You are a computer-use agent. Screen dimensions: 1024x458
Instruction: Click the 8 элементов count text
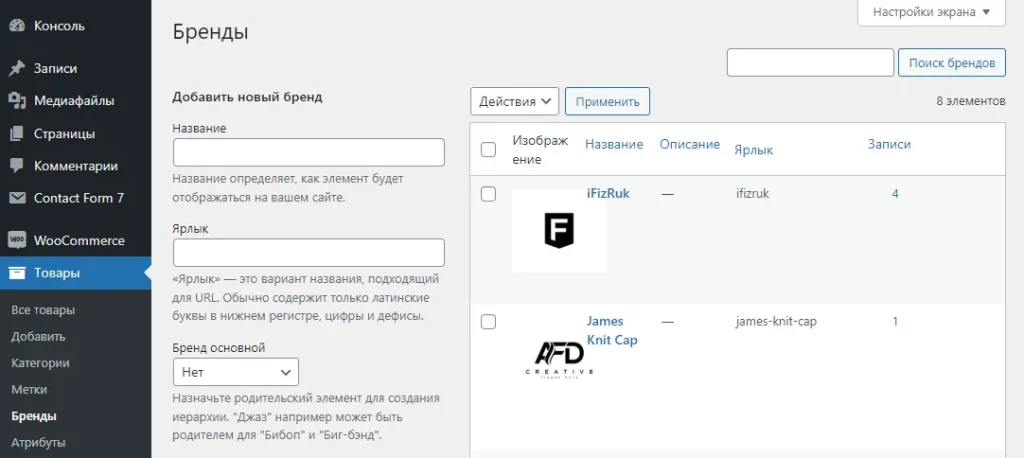971,101
